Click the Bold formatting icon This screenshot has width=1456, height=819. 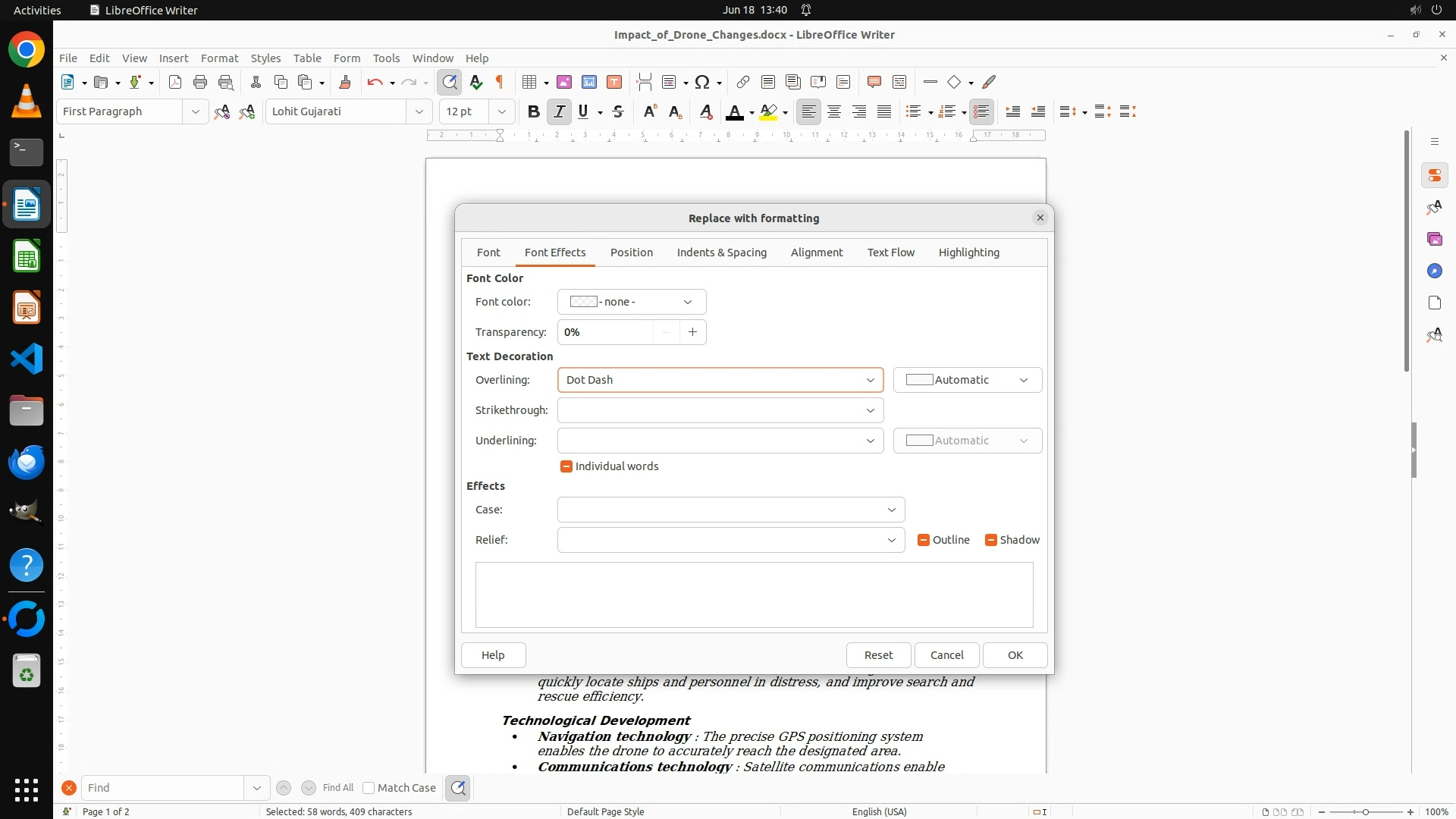533,111
